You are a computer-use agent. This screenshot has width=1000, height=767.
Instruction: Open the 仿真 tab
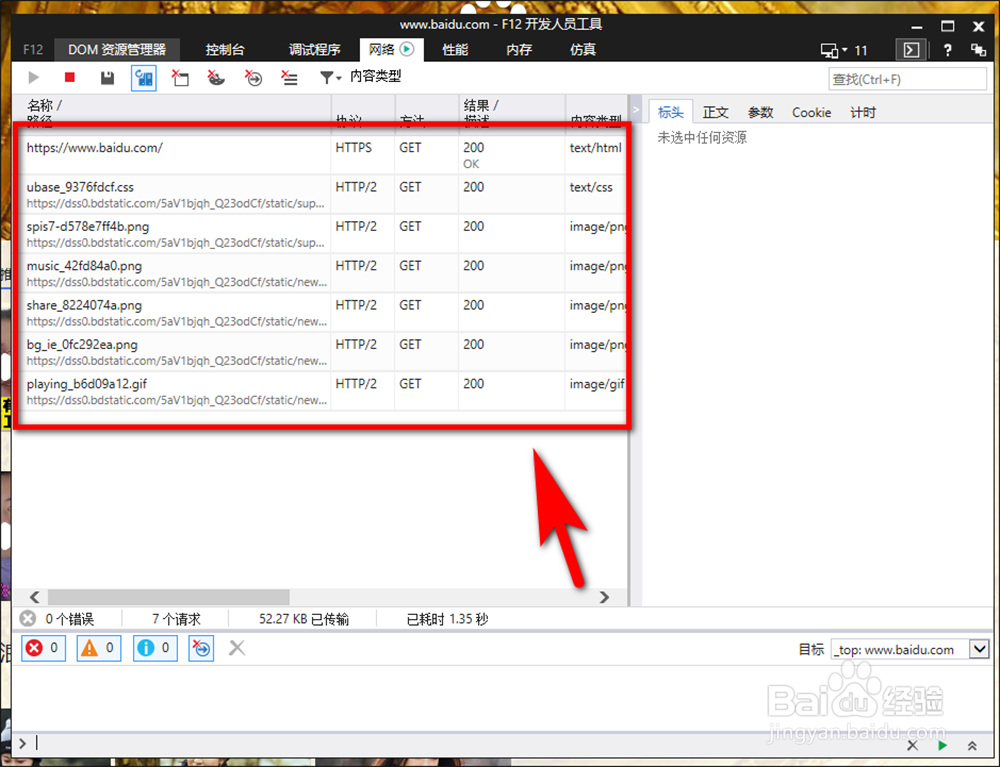click(583, 50)
